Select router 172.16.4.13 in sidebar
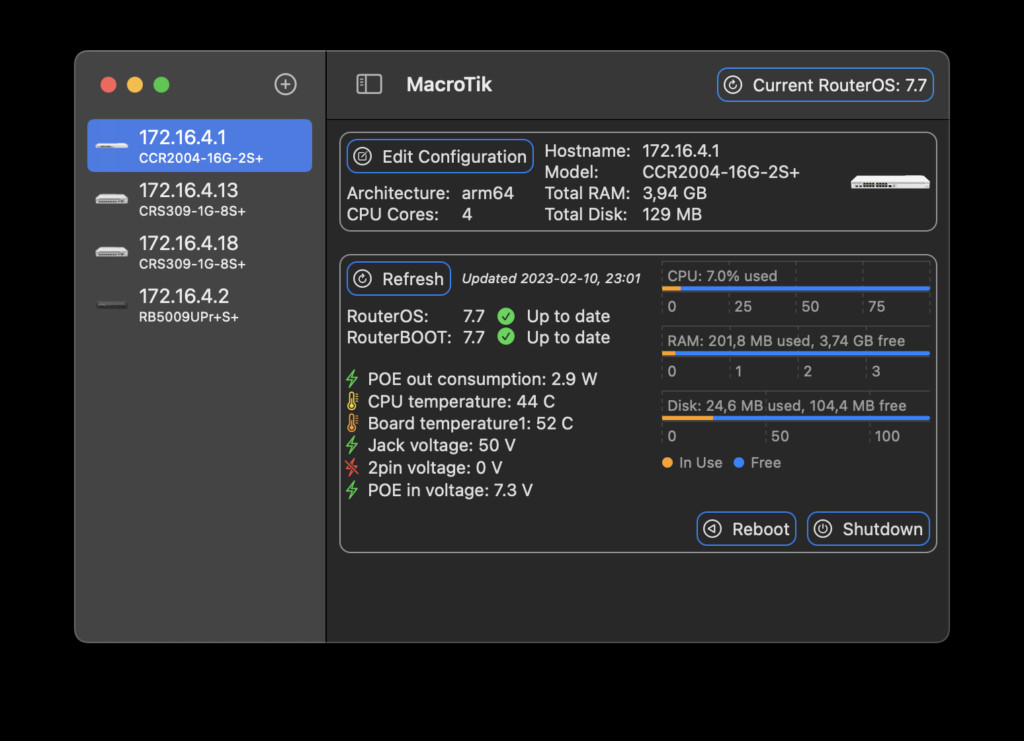This screenshot has height=741, width=1024. point(200,198)
